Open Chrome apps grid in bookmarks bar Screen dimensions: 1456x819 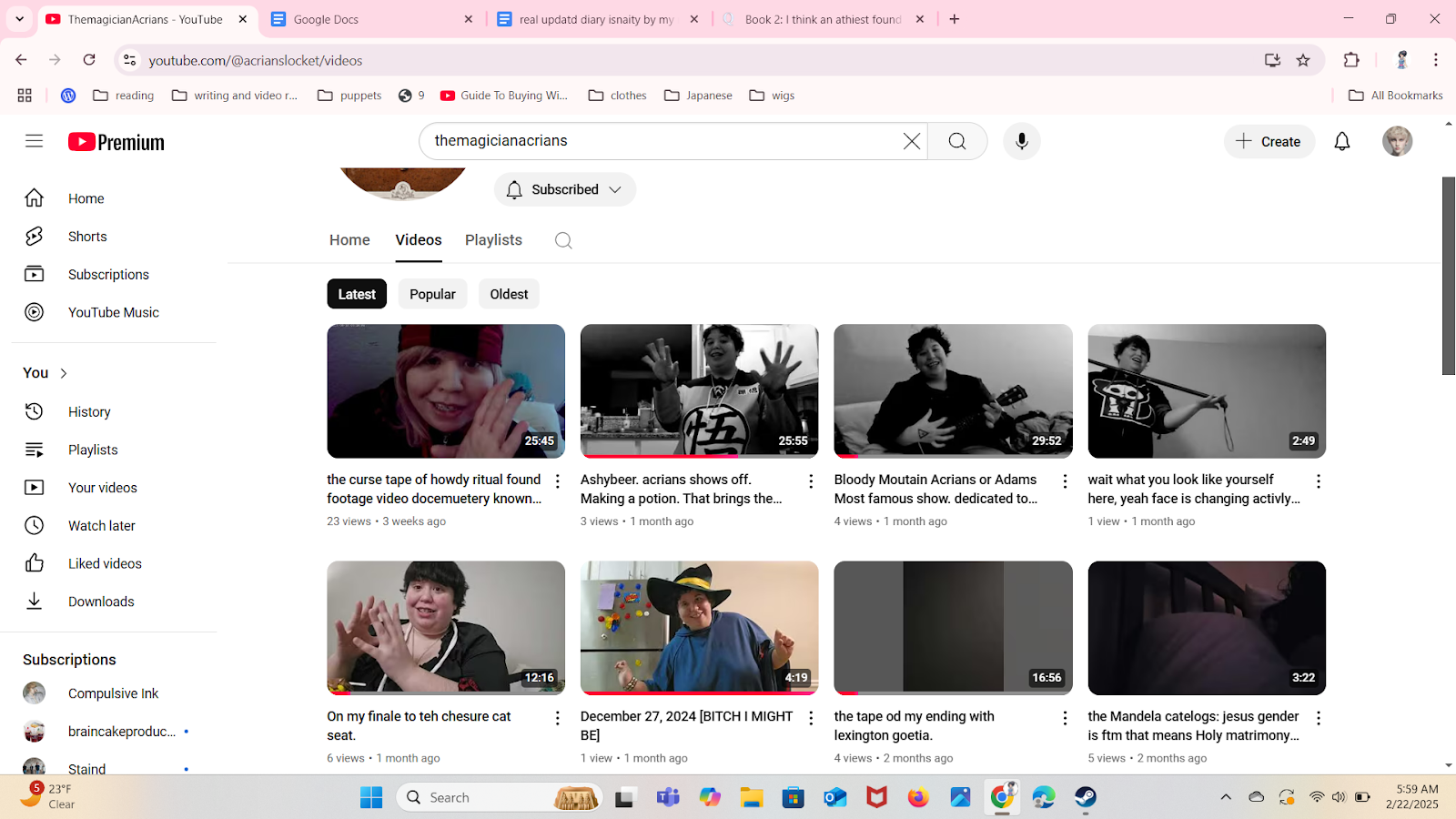coord(25,96)
